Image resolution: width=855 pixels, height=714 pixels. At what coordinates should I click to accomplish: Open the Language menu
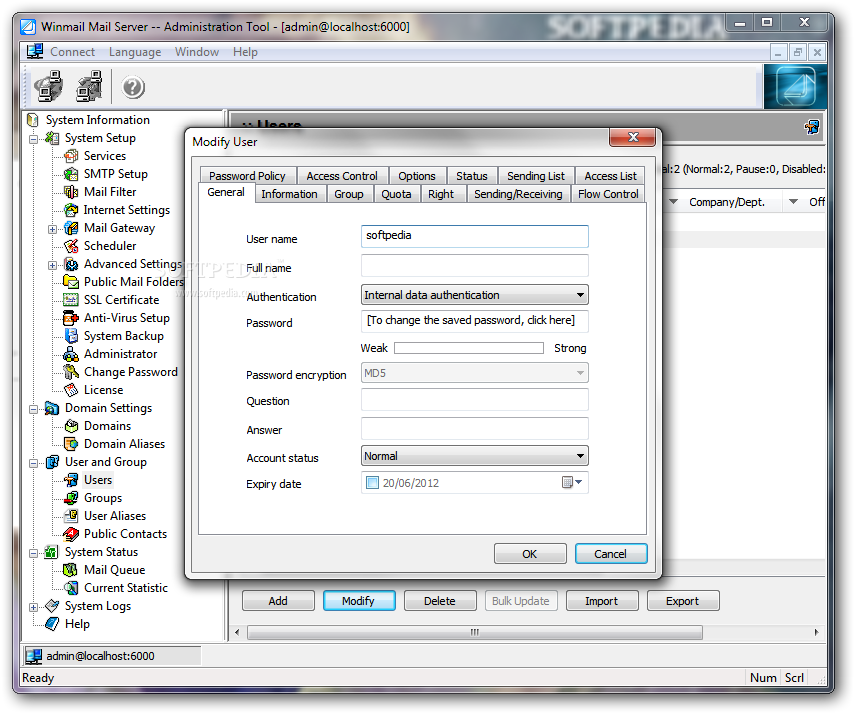tap(135, 52)
